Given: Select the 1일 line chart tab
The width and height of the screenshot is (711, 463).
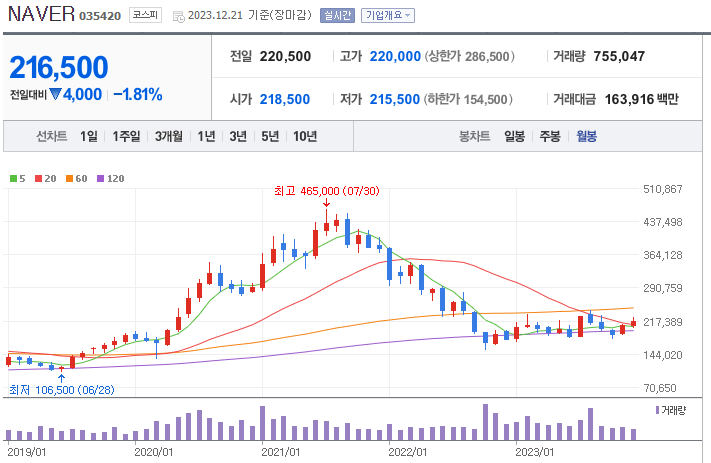Looking at the screenshot, I should [x=89, y=136].
